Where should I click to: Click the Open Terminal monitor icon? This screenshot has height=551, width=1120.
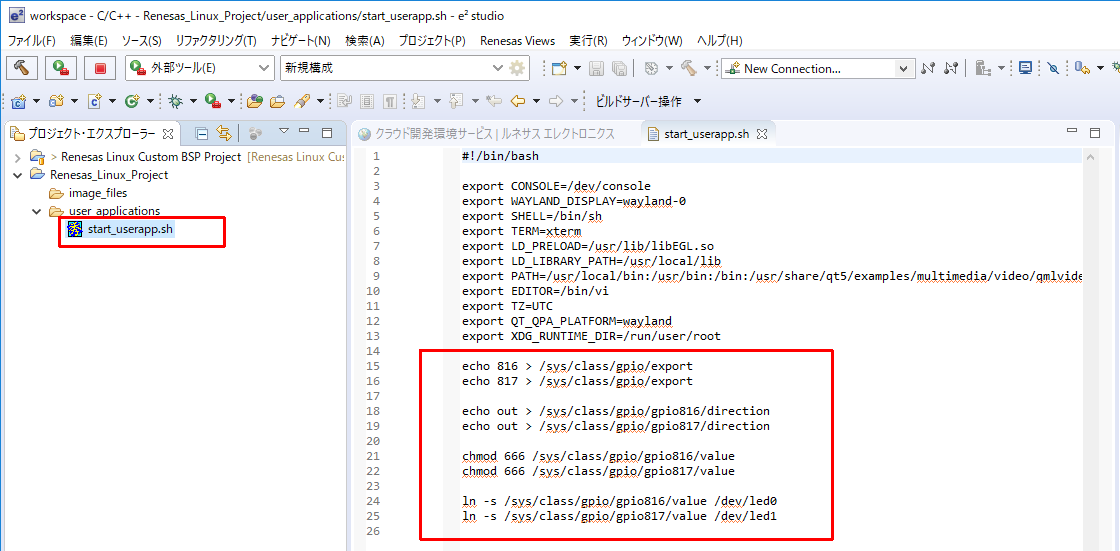1024,68
